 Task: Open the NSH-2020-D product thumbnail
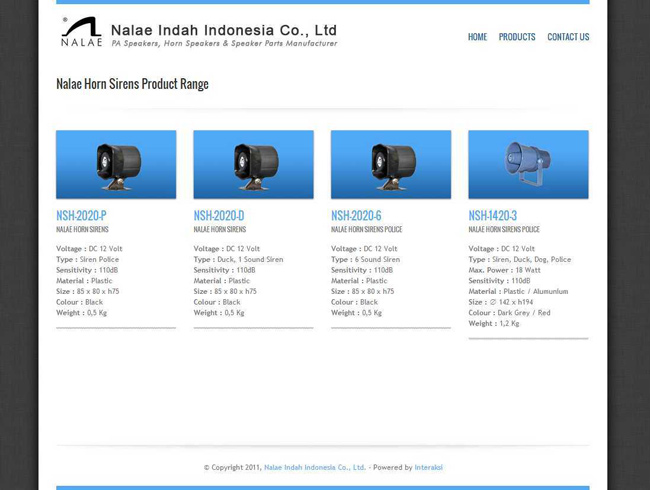click(253, 165)
